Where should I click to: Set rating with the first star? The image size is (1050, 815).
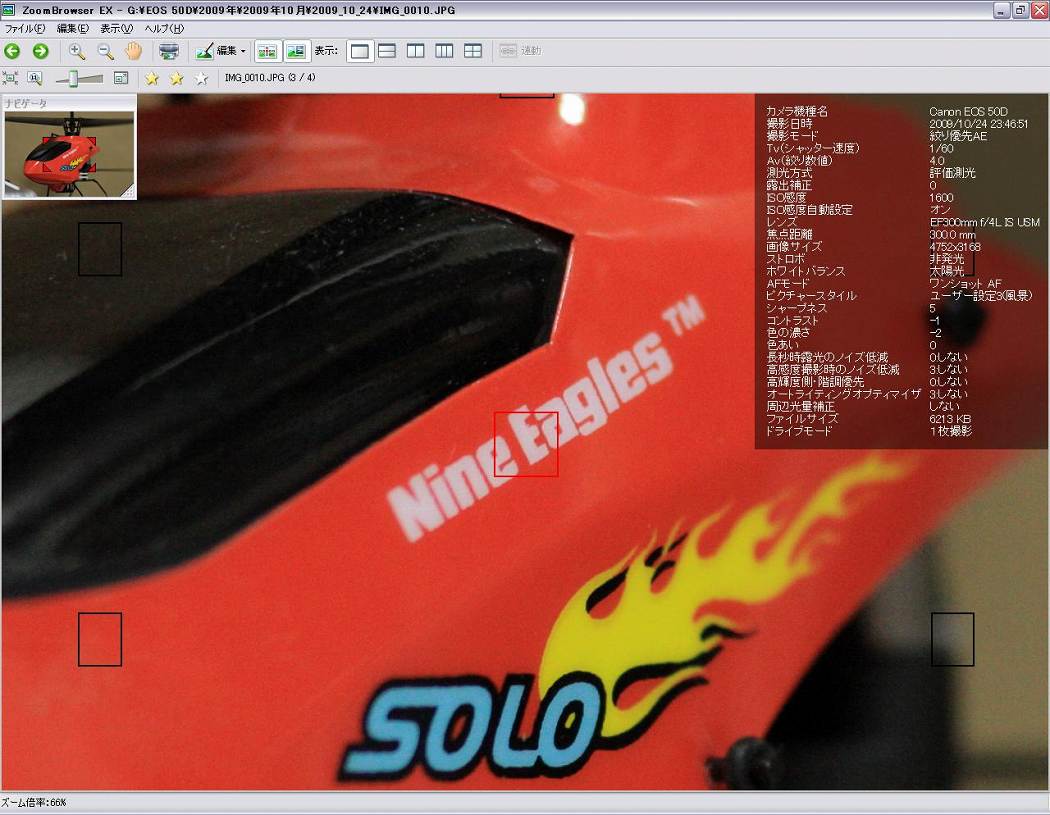(152, 78)
